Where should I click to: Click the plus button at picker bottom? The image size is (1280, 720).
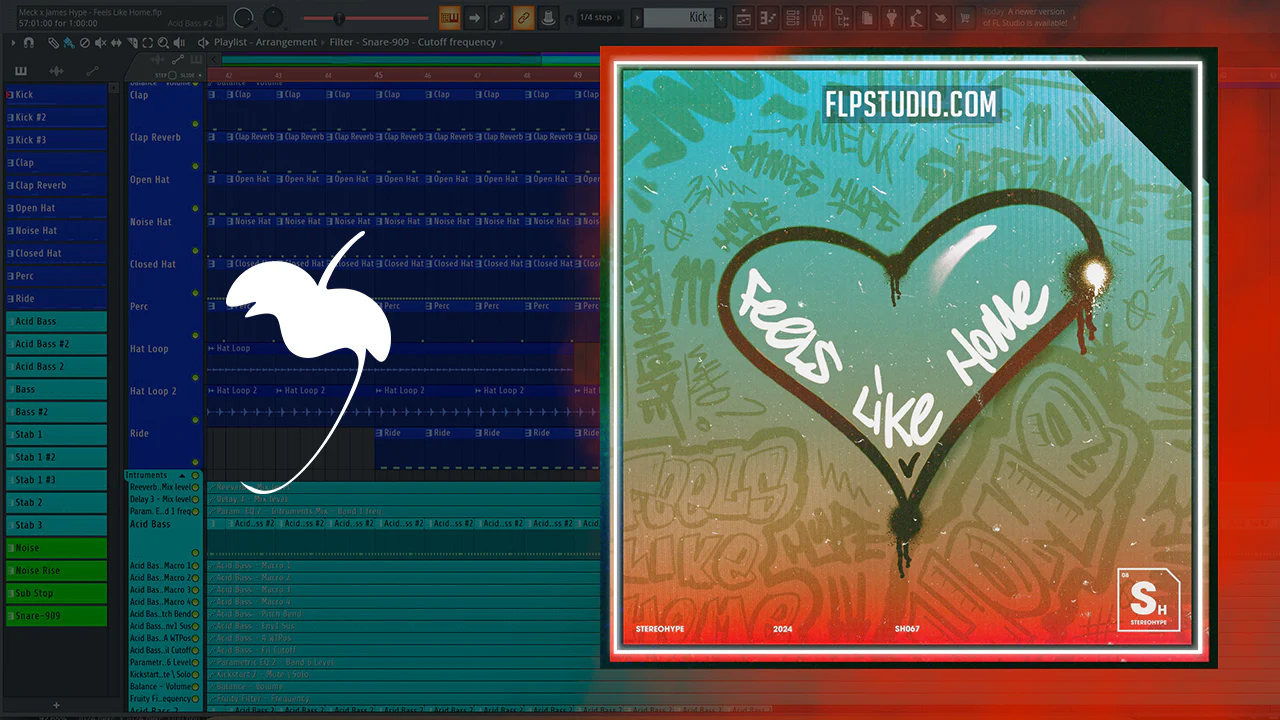pos(56,705)
